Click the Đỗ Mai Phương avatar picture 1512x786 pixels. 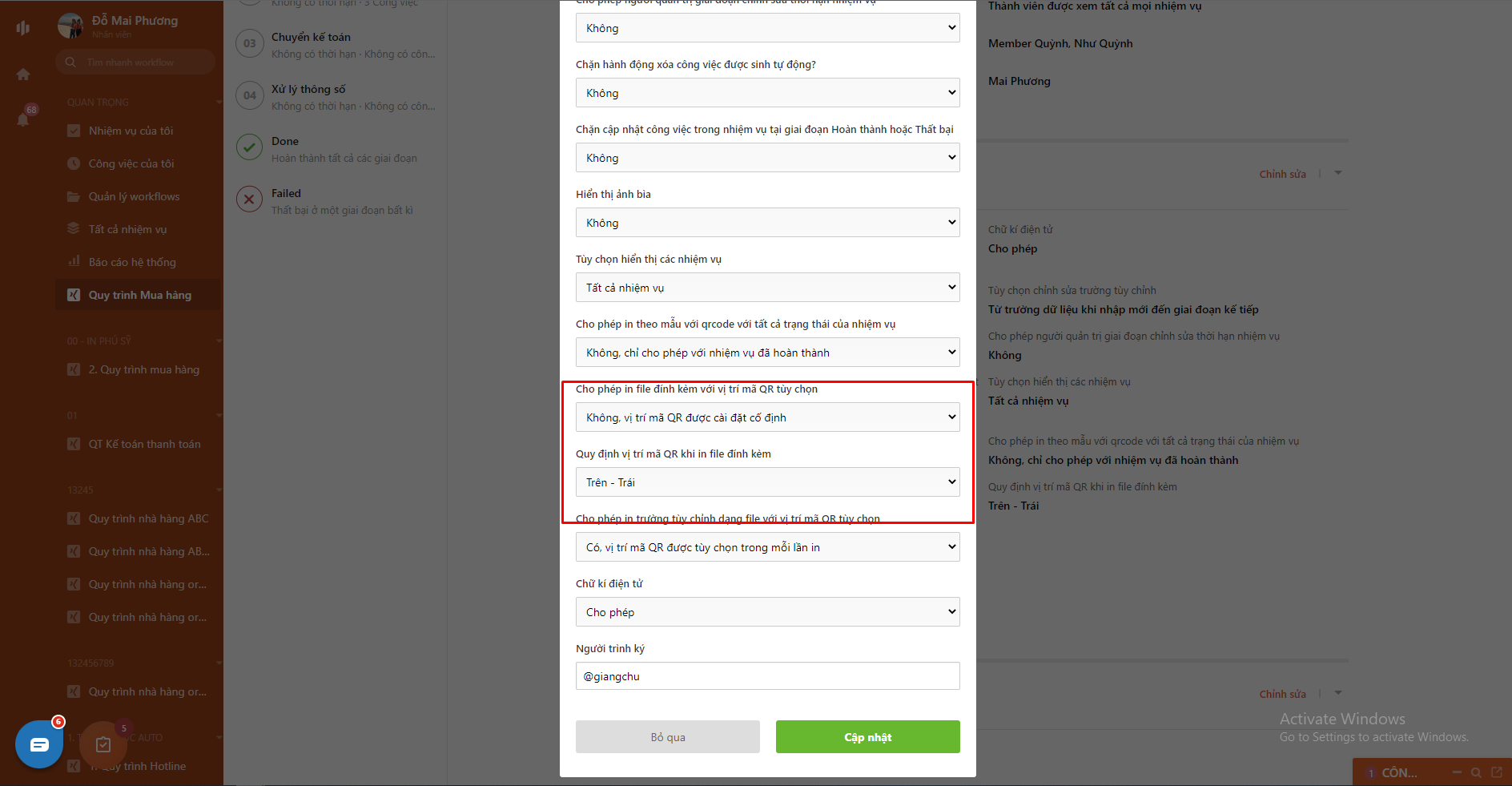(70, 26)
